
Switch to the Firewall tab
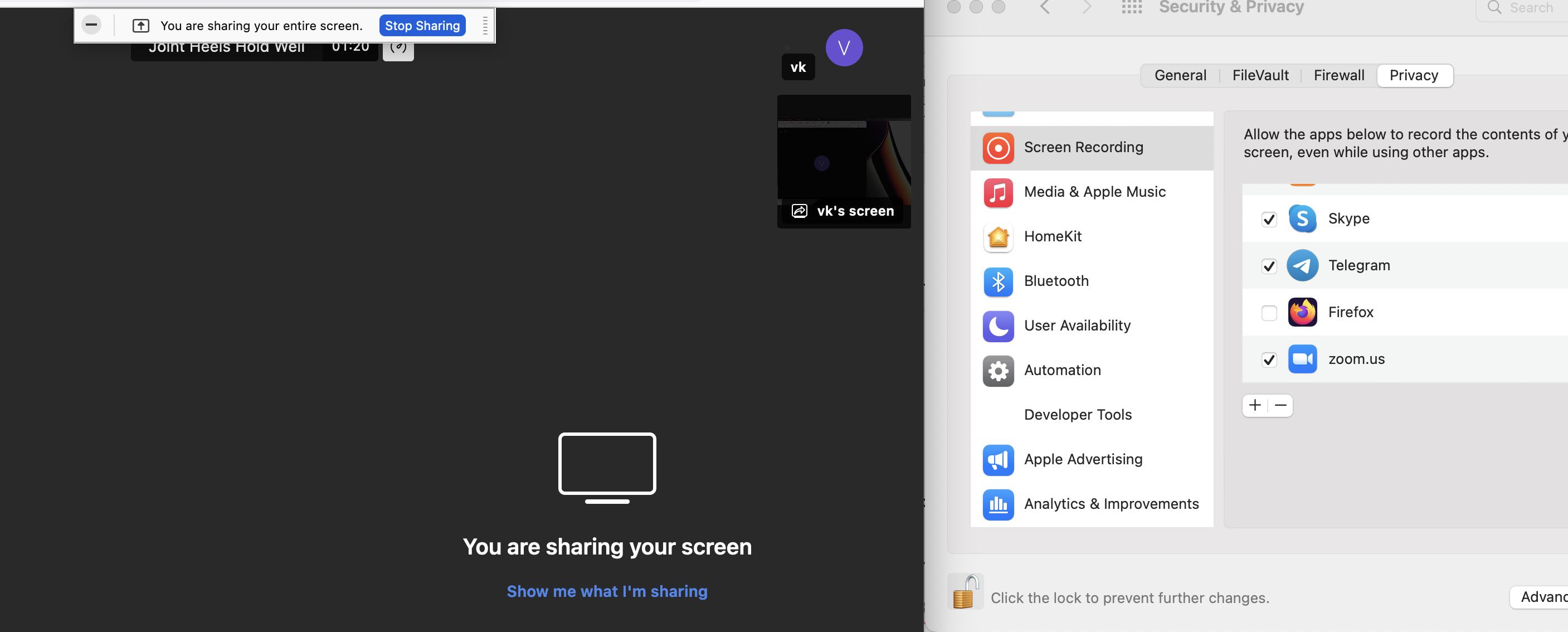(1339, 74)
